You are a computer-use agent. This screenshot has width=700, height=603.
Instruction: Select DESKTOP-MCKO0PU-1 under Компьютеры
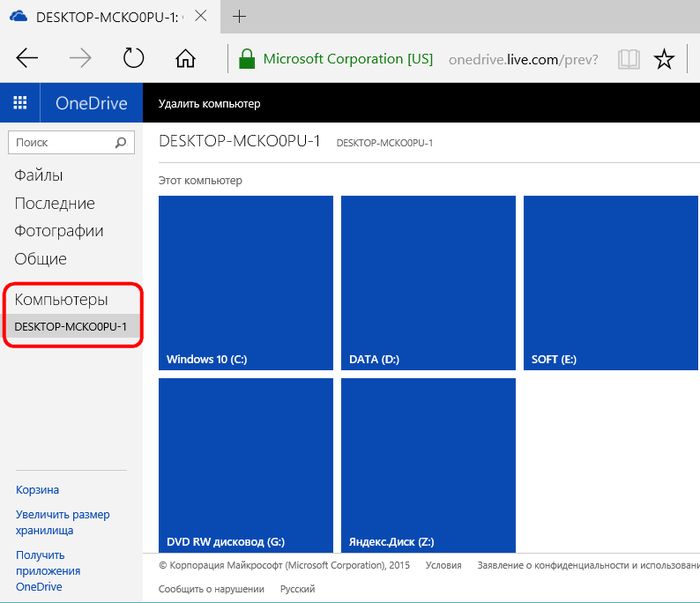pyautogui.click(x=70, y=326)
